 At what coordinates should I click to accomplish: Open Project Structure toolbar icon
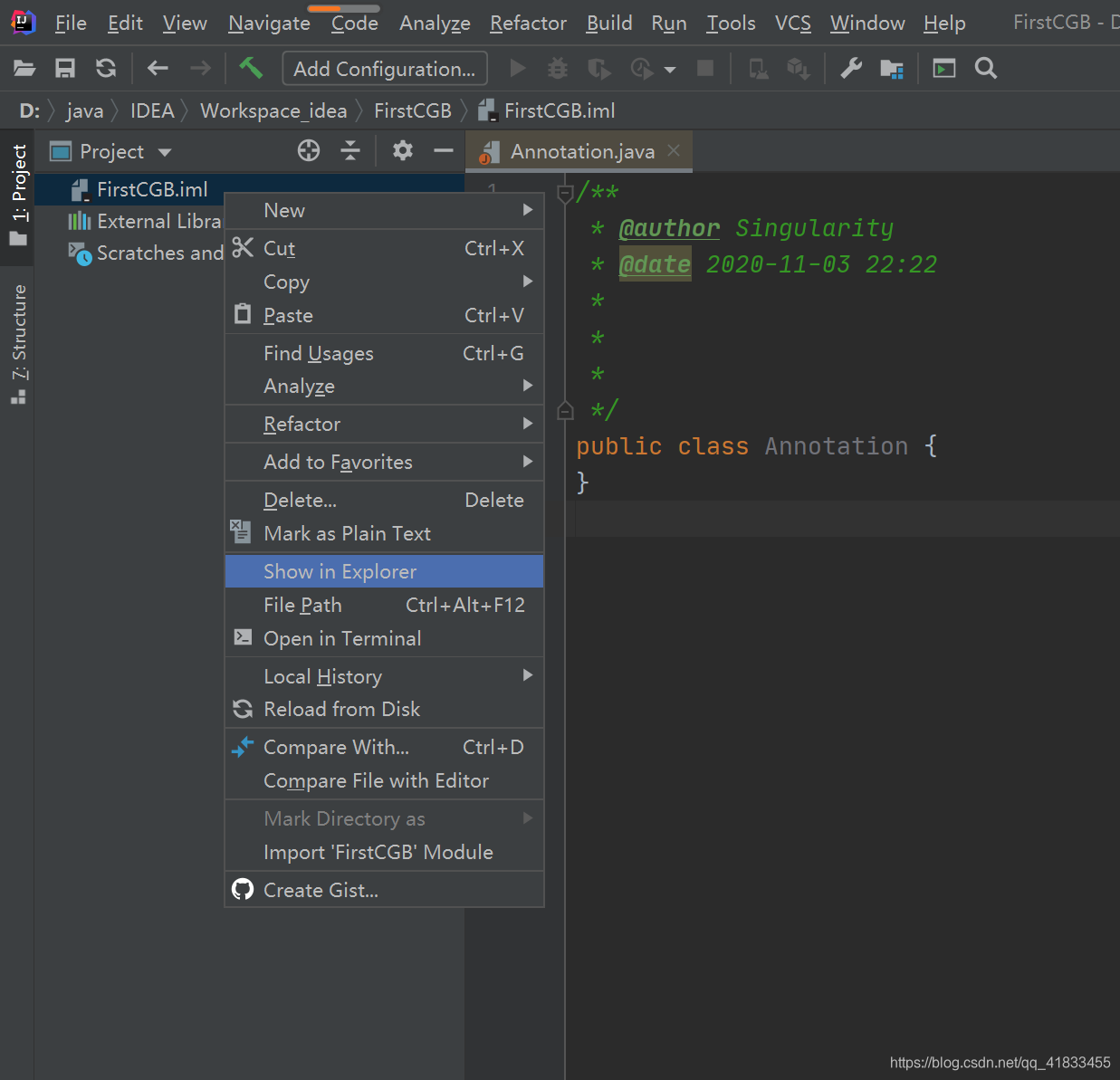[x=892, y=68]
